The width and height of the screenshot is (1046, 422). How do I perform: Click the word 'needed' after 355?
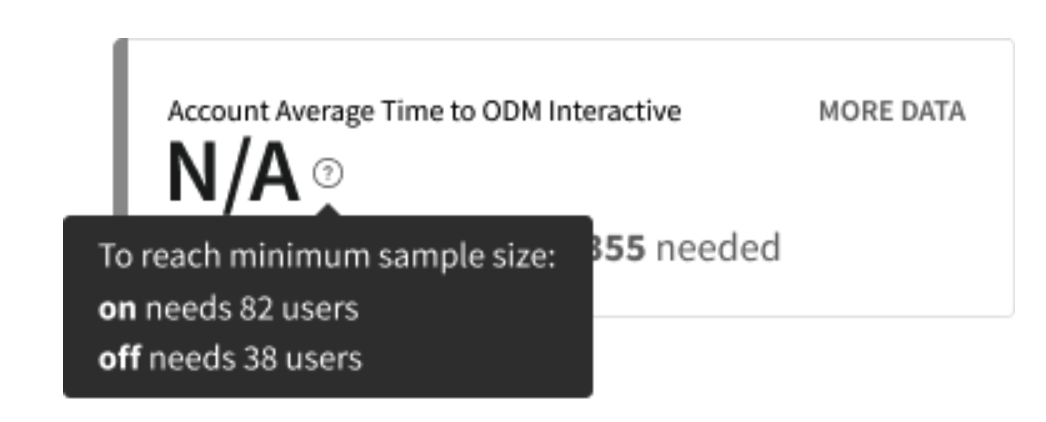pos(722,245)
